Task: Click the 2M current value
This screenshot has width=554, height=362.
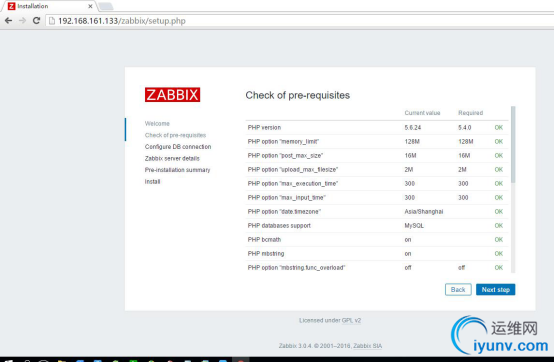Action: [408, 170]
